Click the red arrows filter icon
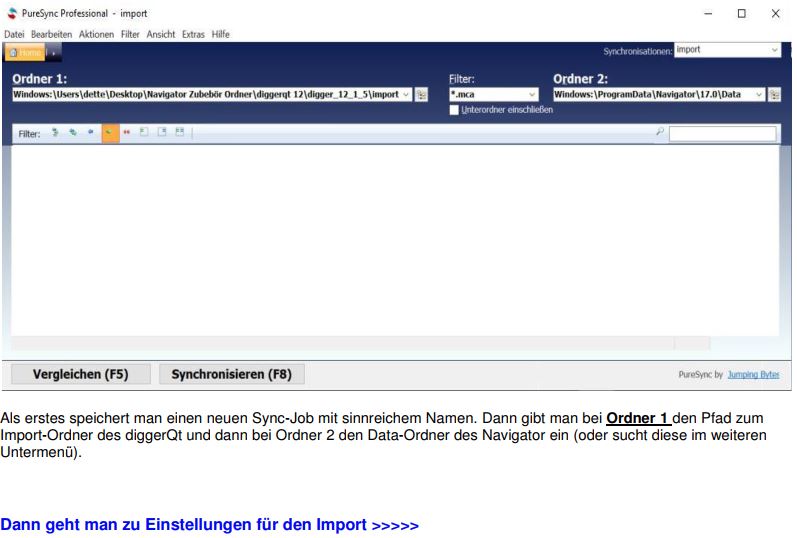Viewport: 797px width, 538px height. (x=127, y=133)
